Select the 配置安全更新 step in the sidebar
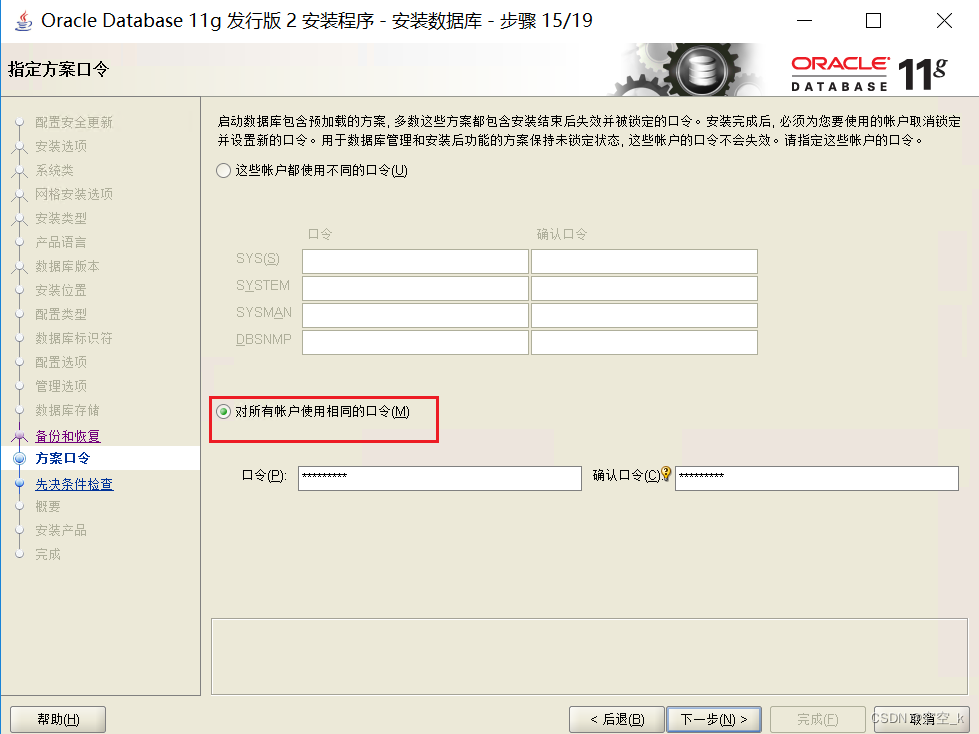The width and height of the screenshot is (979, 734). click(x=73, y=122)
